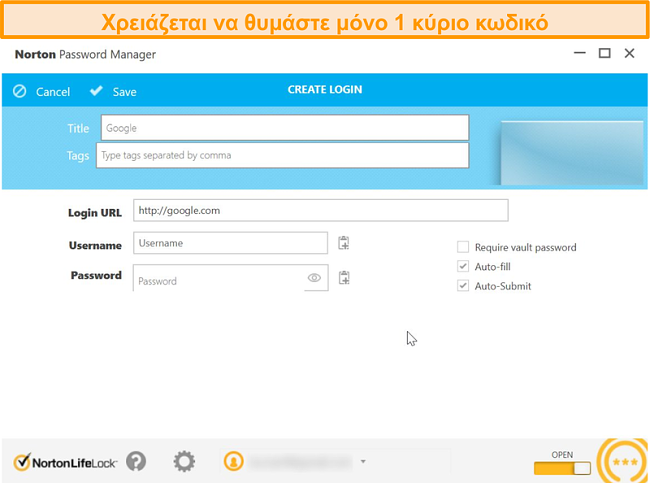Save the new login entry

(x=113, y=91)
